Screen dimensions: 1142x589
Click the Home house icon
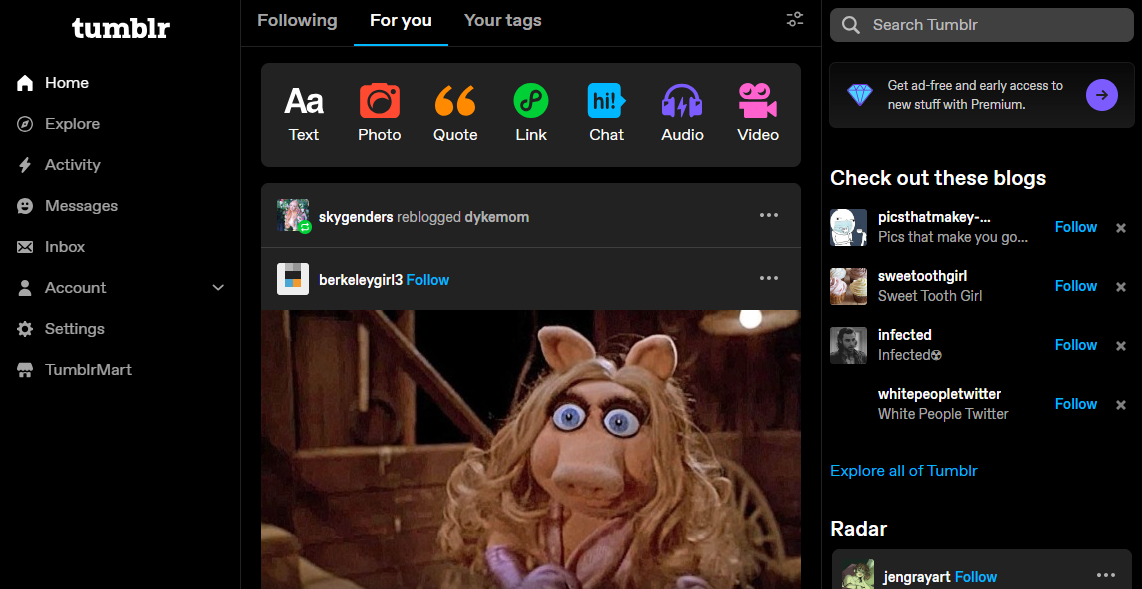(25, 83)
